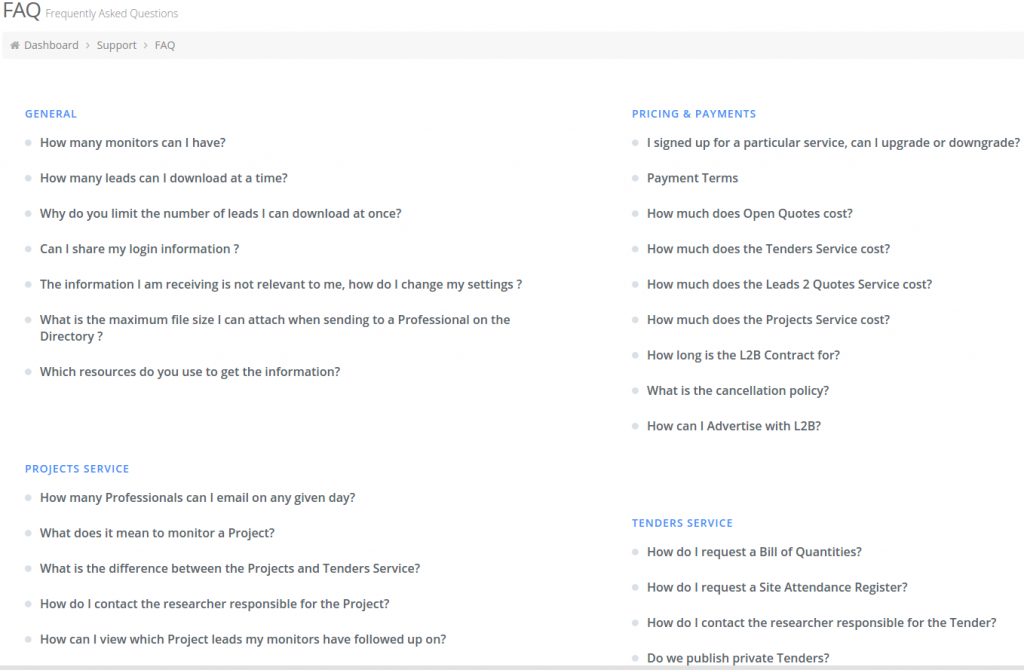The image size is (1024, 670).
Task: Select Support in the breadcrumb trail
Action: [x=116, y=45]
